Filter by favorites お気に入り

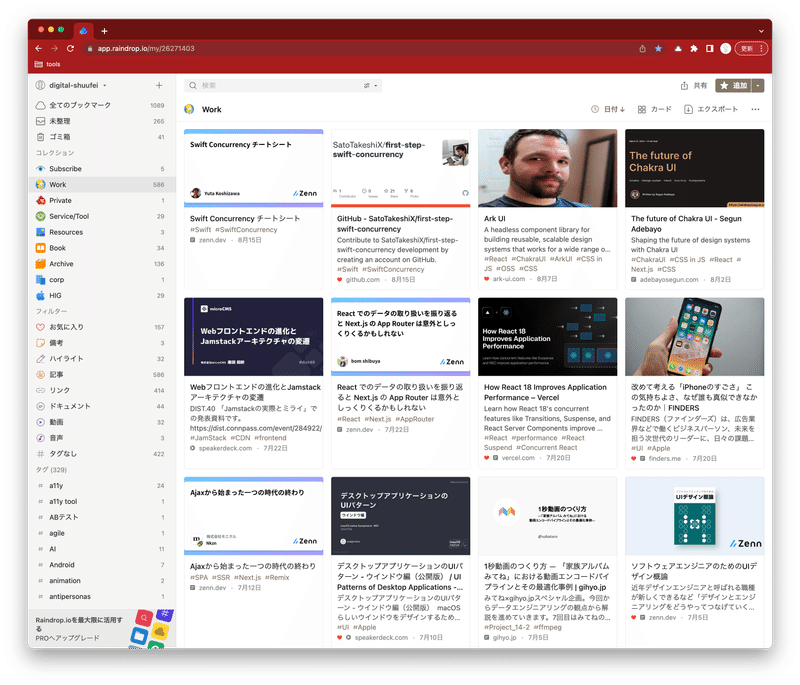(102, 327)
